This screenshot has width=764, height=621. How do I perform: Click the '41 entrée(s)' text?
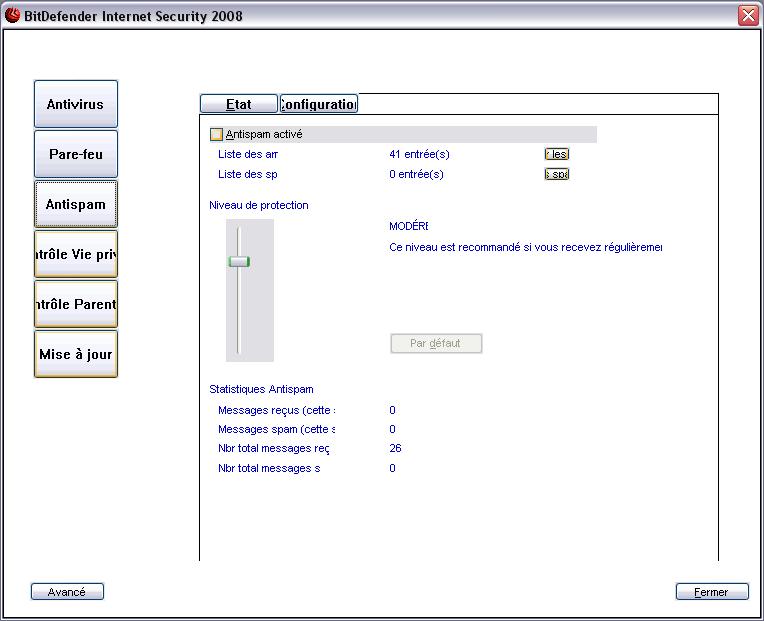coord(419,154)
